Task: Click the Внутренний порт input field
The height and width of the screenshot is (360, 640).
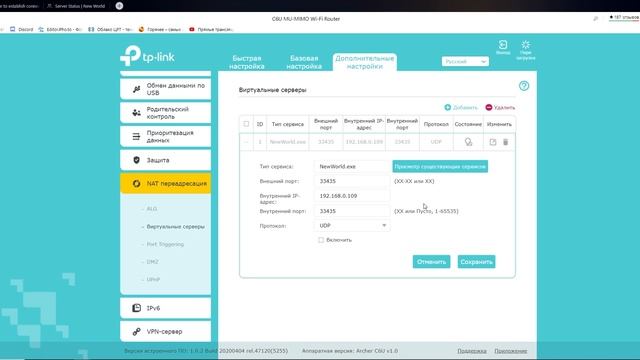Action: [352, 211]
